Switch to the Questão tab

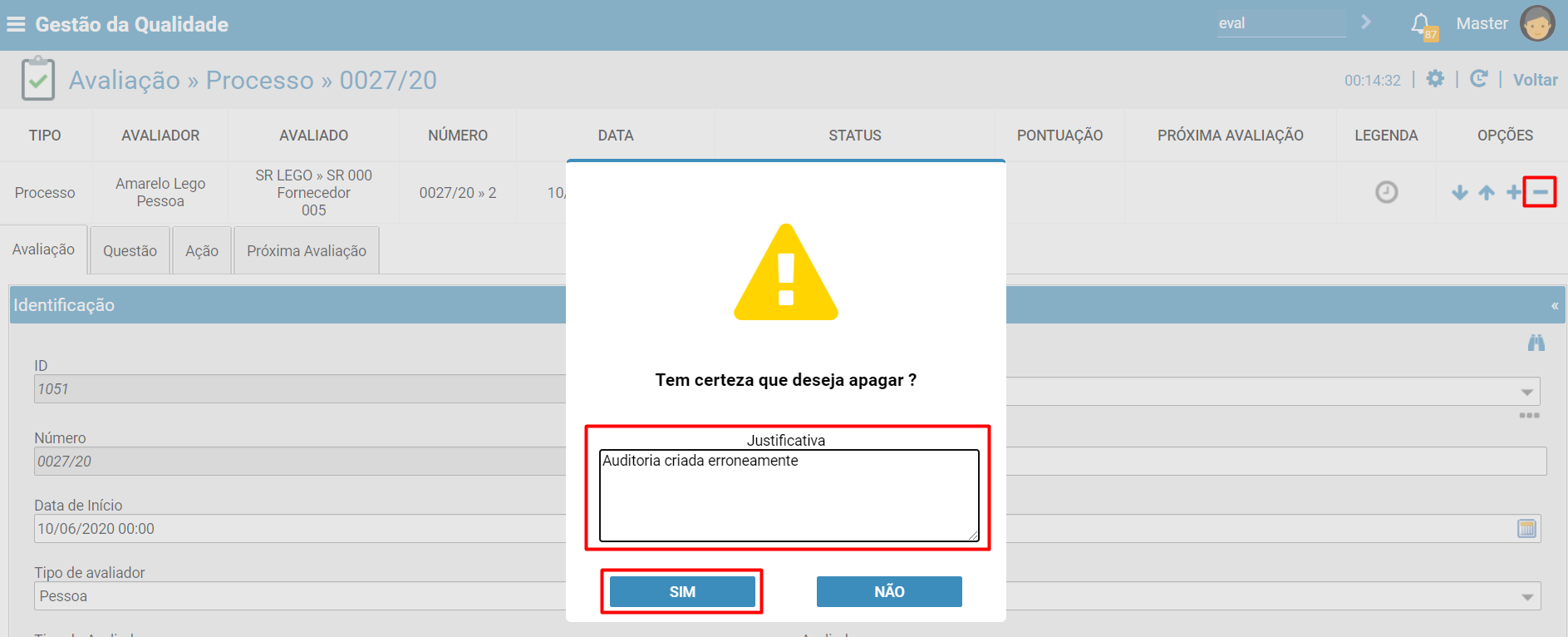(130, 250)
